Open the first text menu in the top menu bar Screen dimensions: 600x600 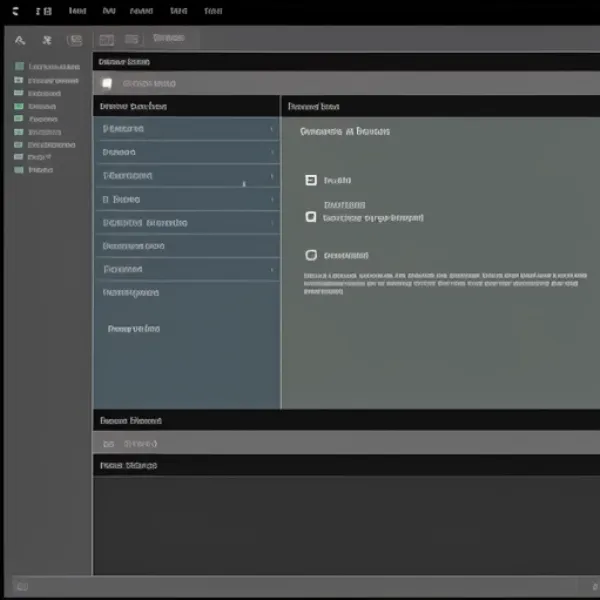point(77,11)
